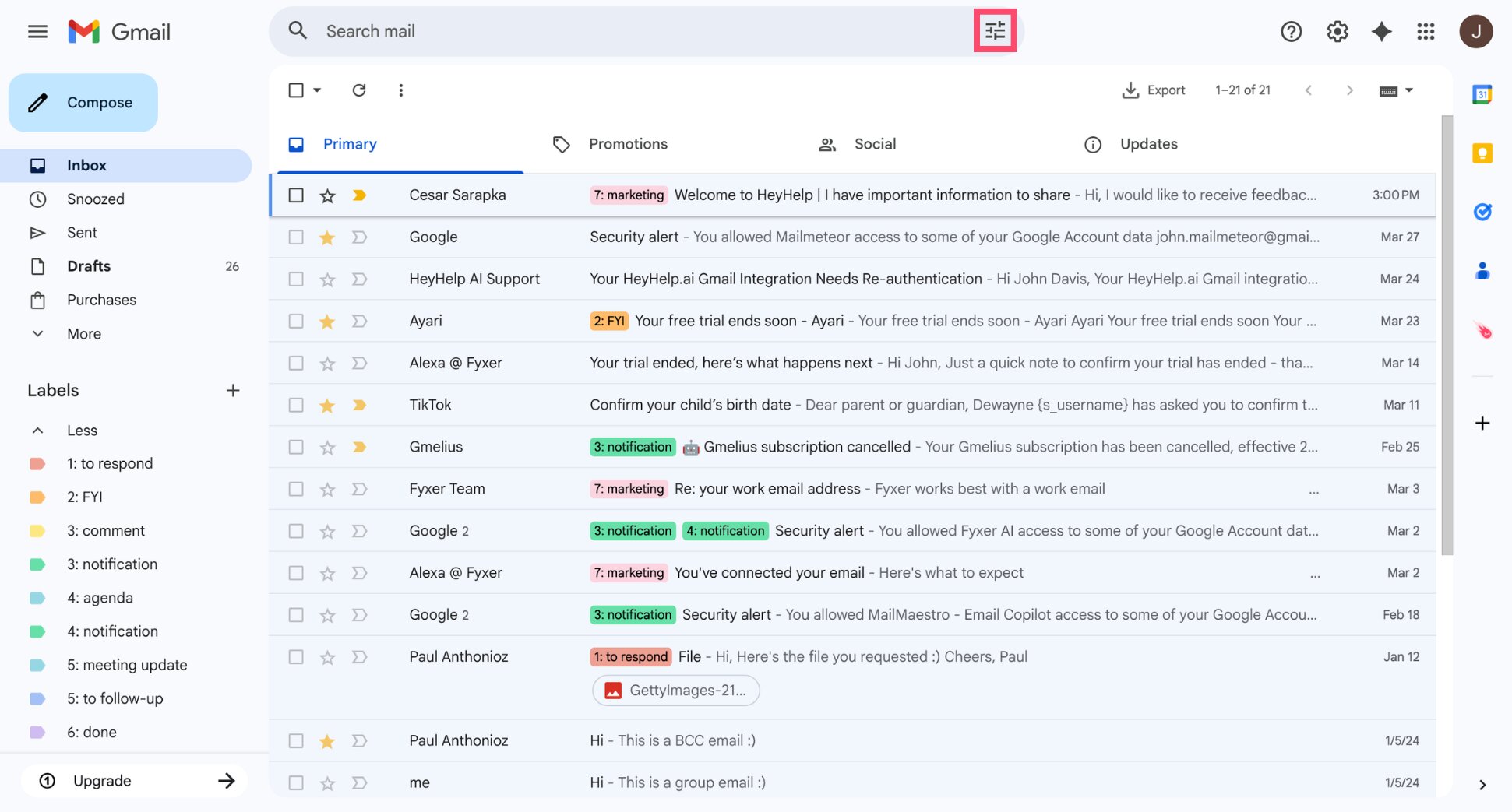Click the inbox vertical scrollbar
The height and width of the screenshot is (812, 1512).
[1447, 335]
